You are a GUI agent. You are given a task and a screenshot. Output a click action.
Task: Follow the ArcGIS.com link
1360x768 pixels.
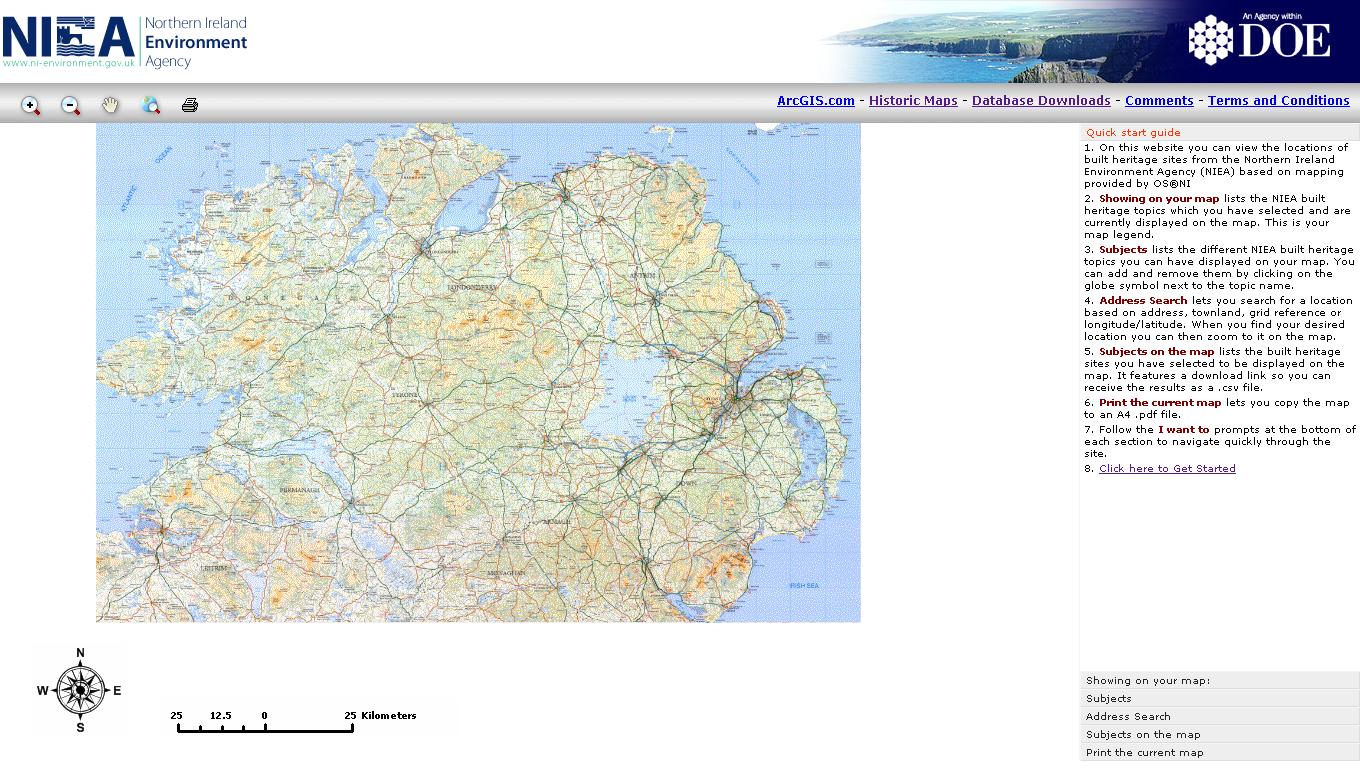814,100
